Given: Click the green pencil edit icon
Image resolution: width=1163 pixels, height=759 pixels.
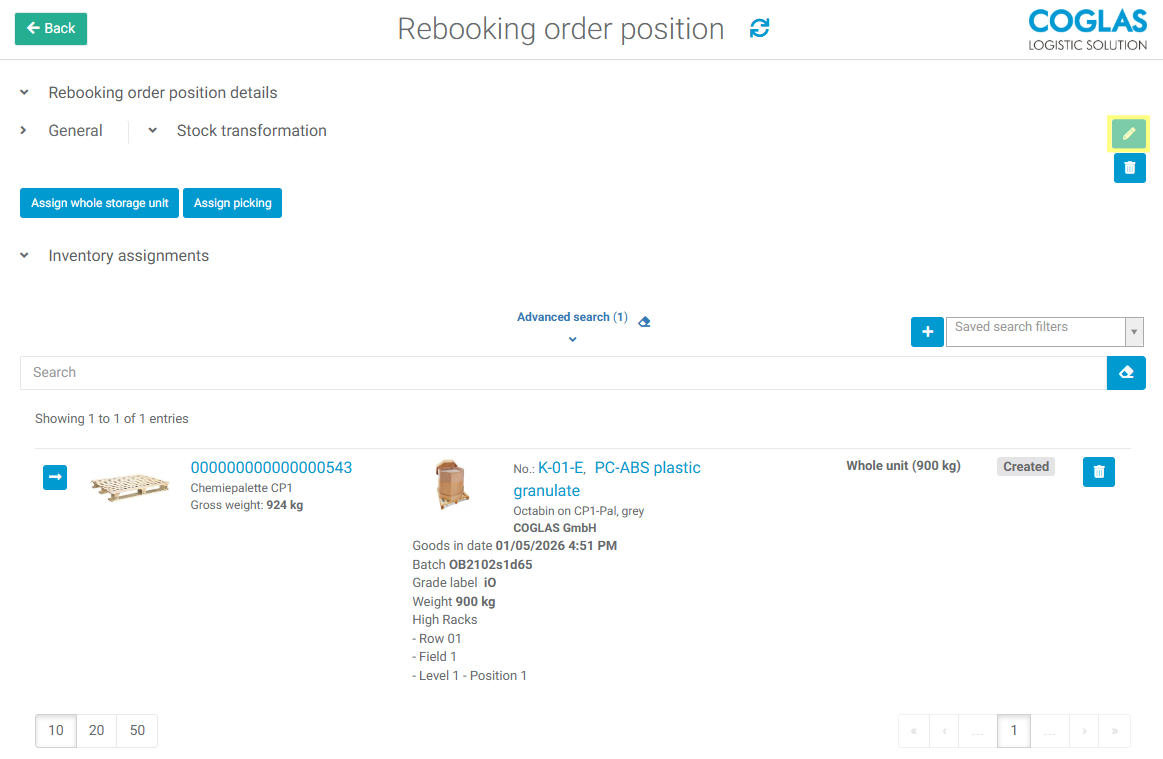Looking at the screenshot, I should pyautogui.click(x=1129, y=133).
